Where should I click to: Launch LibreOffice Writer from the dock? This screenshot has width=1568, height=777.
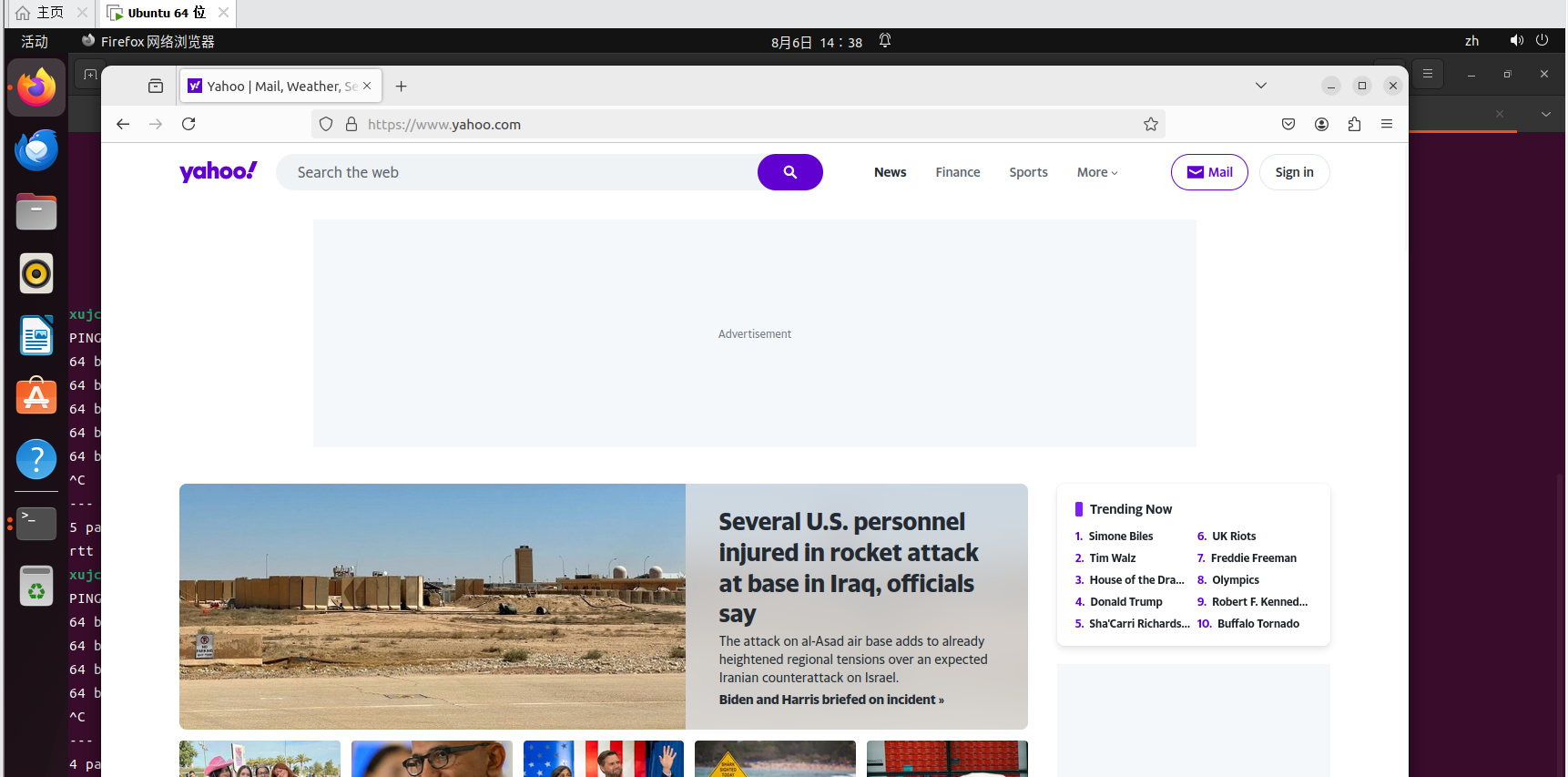[36, 335]
